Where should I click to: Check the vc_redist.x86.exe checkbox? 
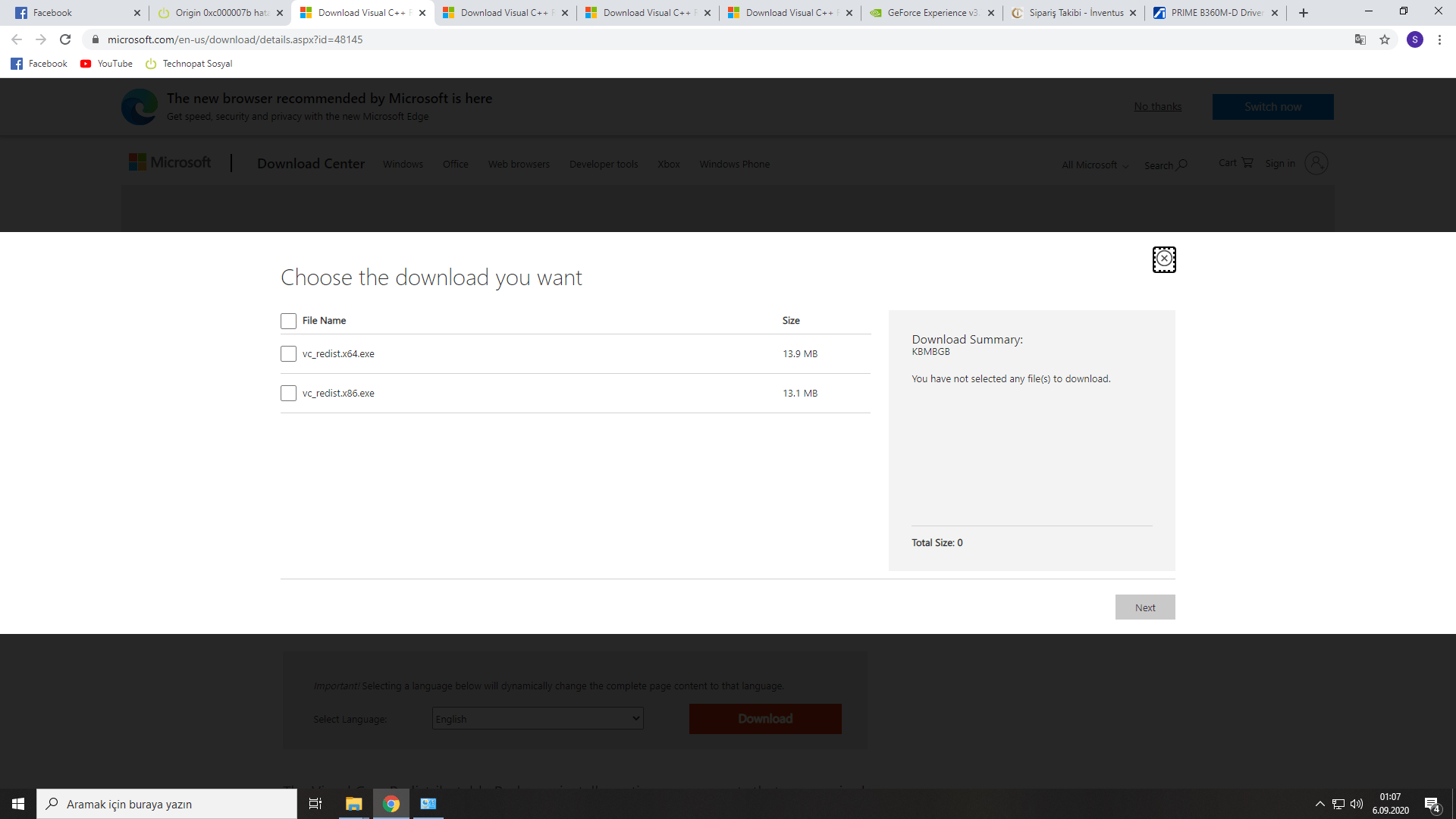click(288, 394)
